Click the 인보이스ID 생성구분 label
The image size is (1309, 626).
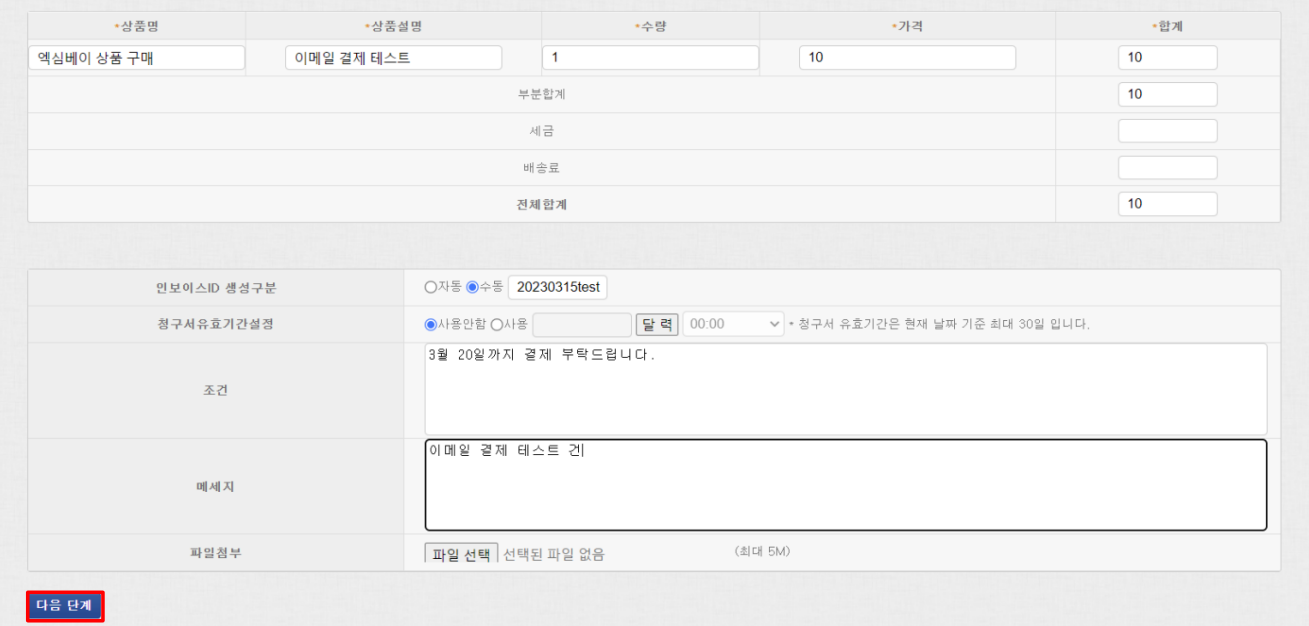216,288
